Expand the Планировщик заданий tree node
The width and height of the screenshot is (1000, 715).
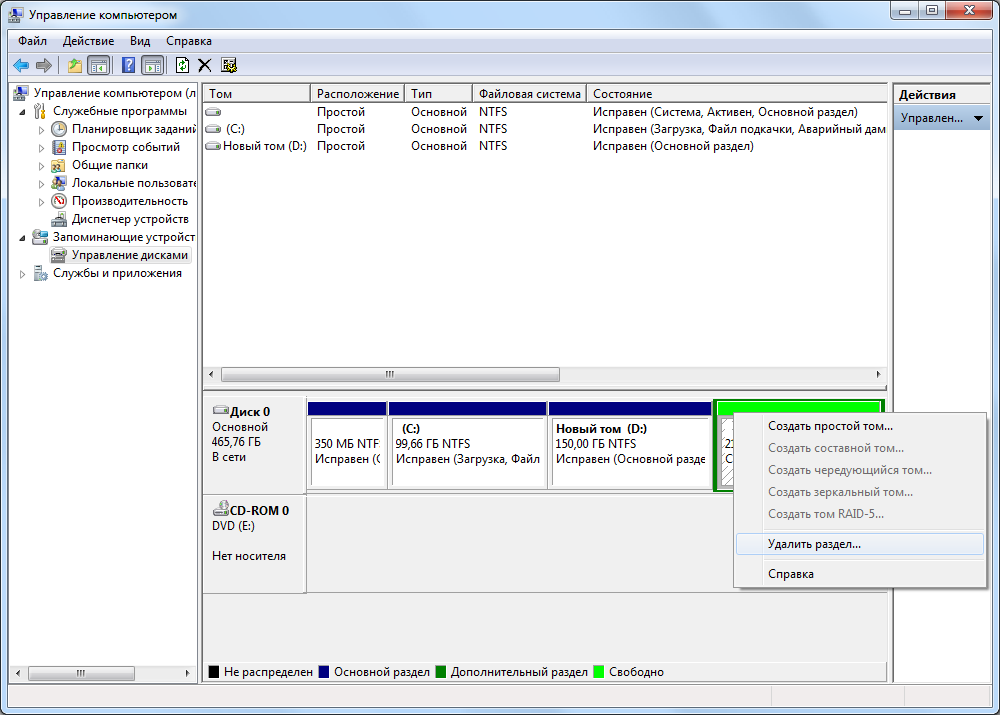coord(41,129)
